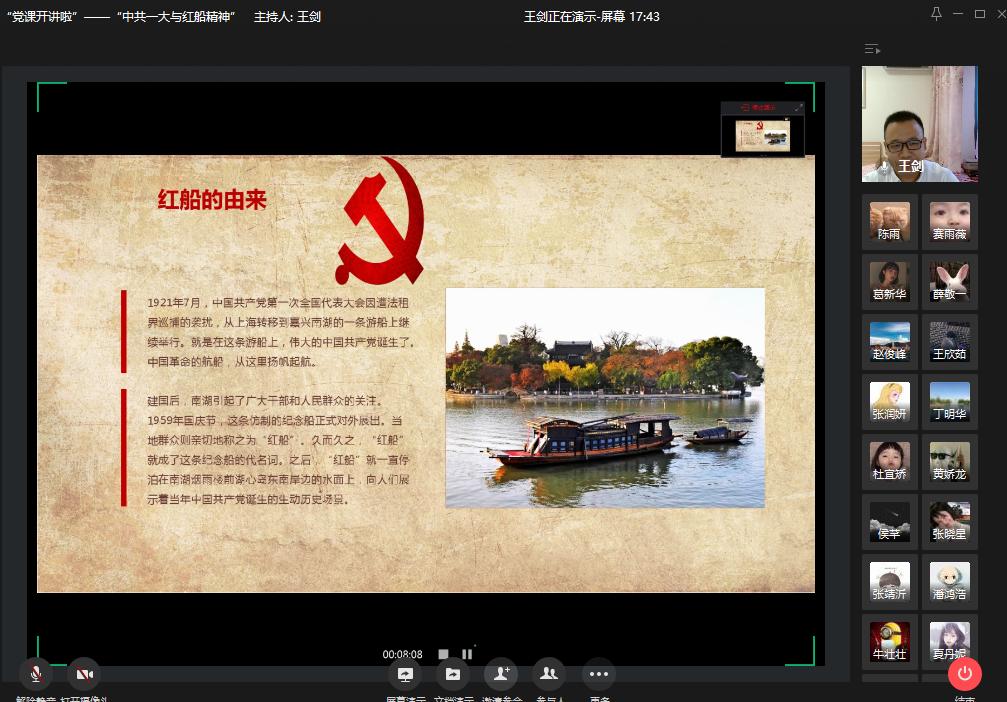This screenshot has height=702, width=1007.
Task: Click participant 牛壮壮's avatar
Action: point(889,640)
